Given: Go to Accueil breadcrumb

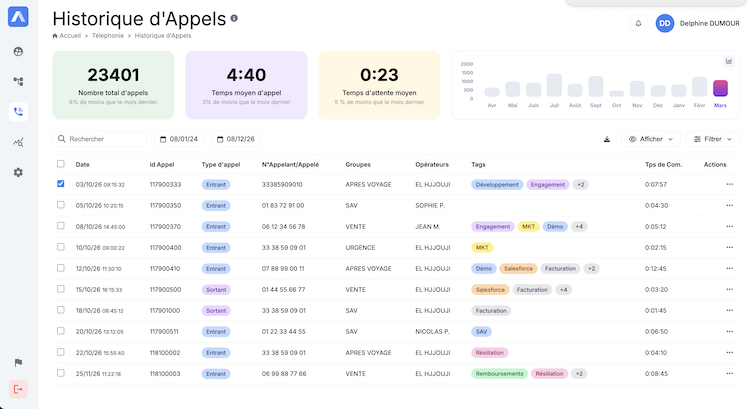Looking at the screenshot, I should [x=67, y=35].
